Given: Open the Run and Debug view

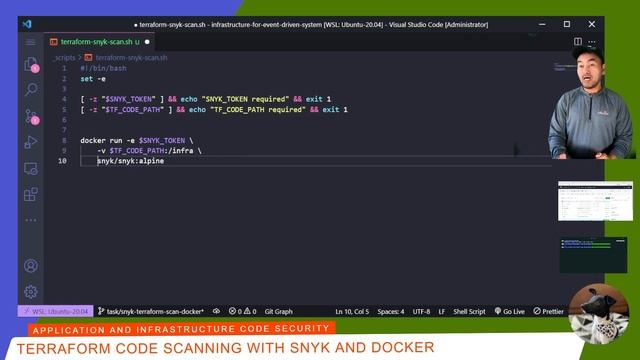Looking at the screenshot, I should tap(31, 142).
